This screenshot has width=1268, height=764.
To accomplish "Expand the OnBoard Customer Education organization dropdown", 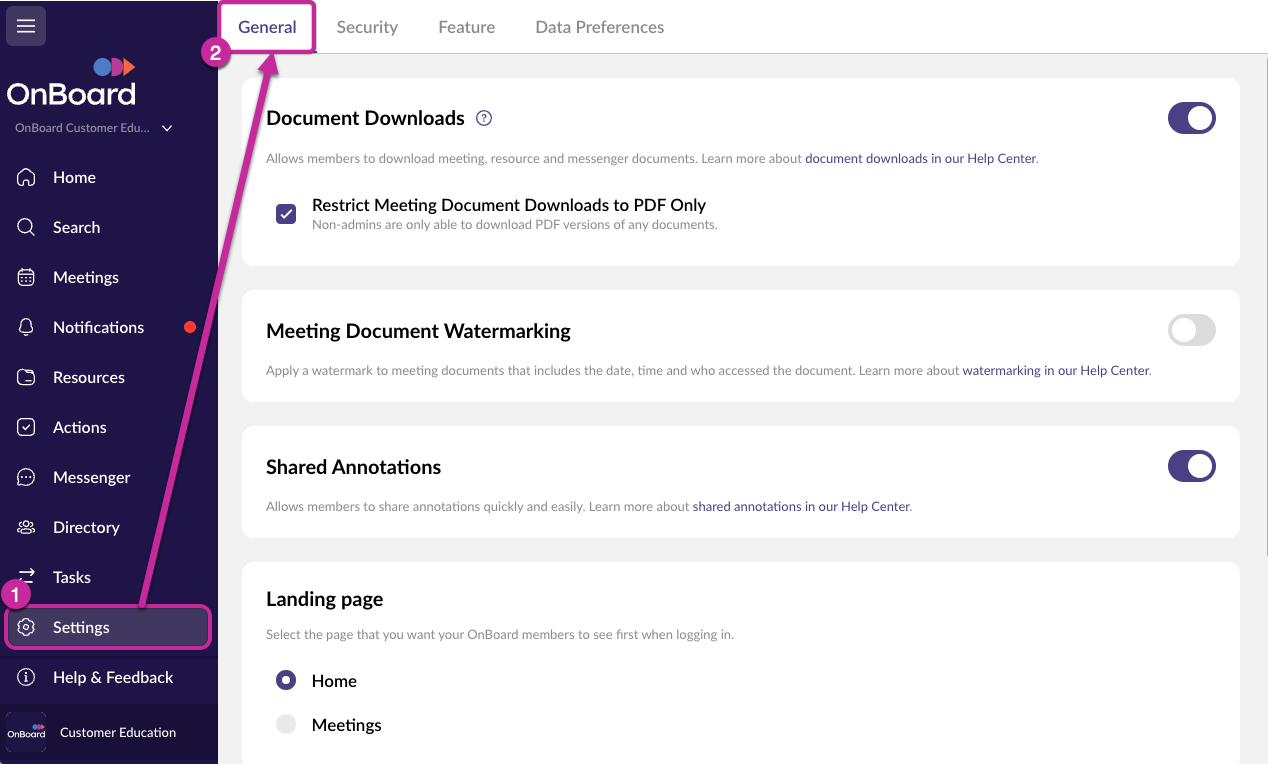I will (x=167, y=128).
